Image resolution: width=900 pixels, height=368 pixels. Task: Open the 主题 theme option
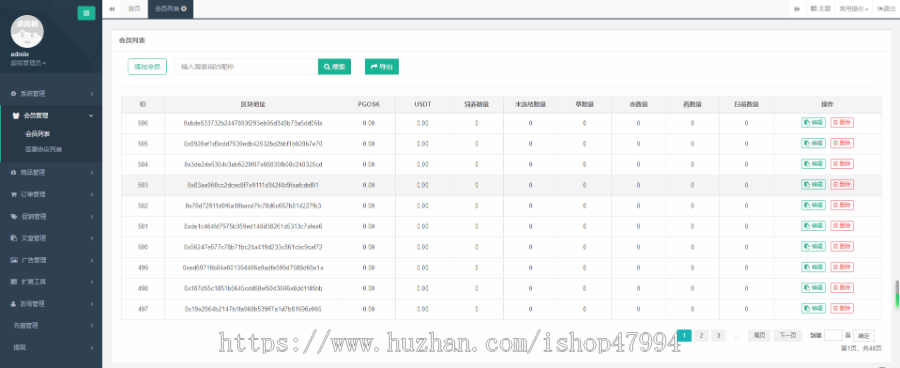click(x=820, y=9)
